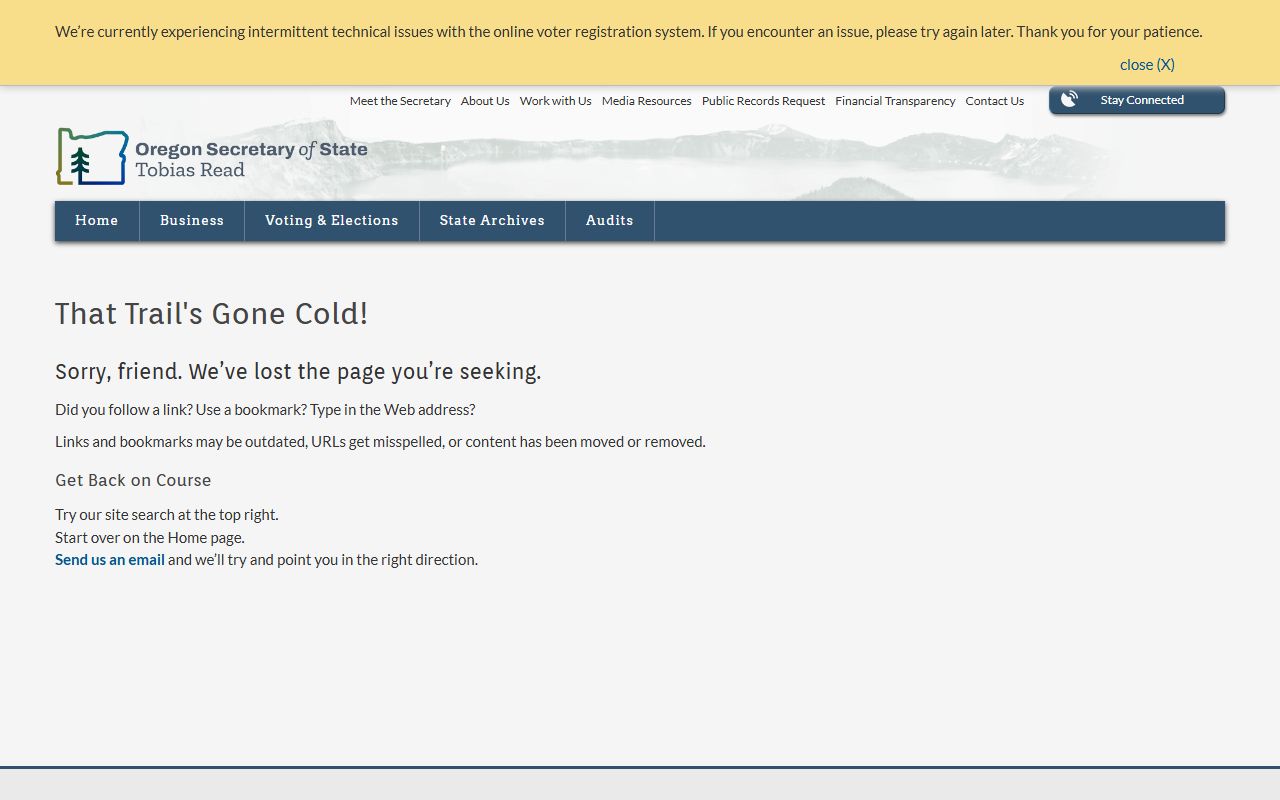Go to the State Archives menu
The height and width of the screenshot is (800, 1280).
point(492,221)
